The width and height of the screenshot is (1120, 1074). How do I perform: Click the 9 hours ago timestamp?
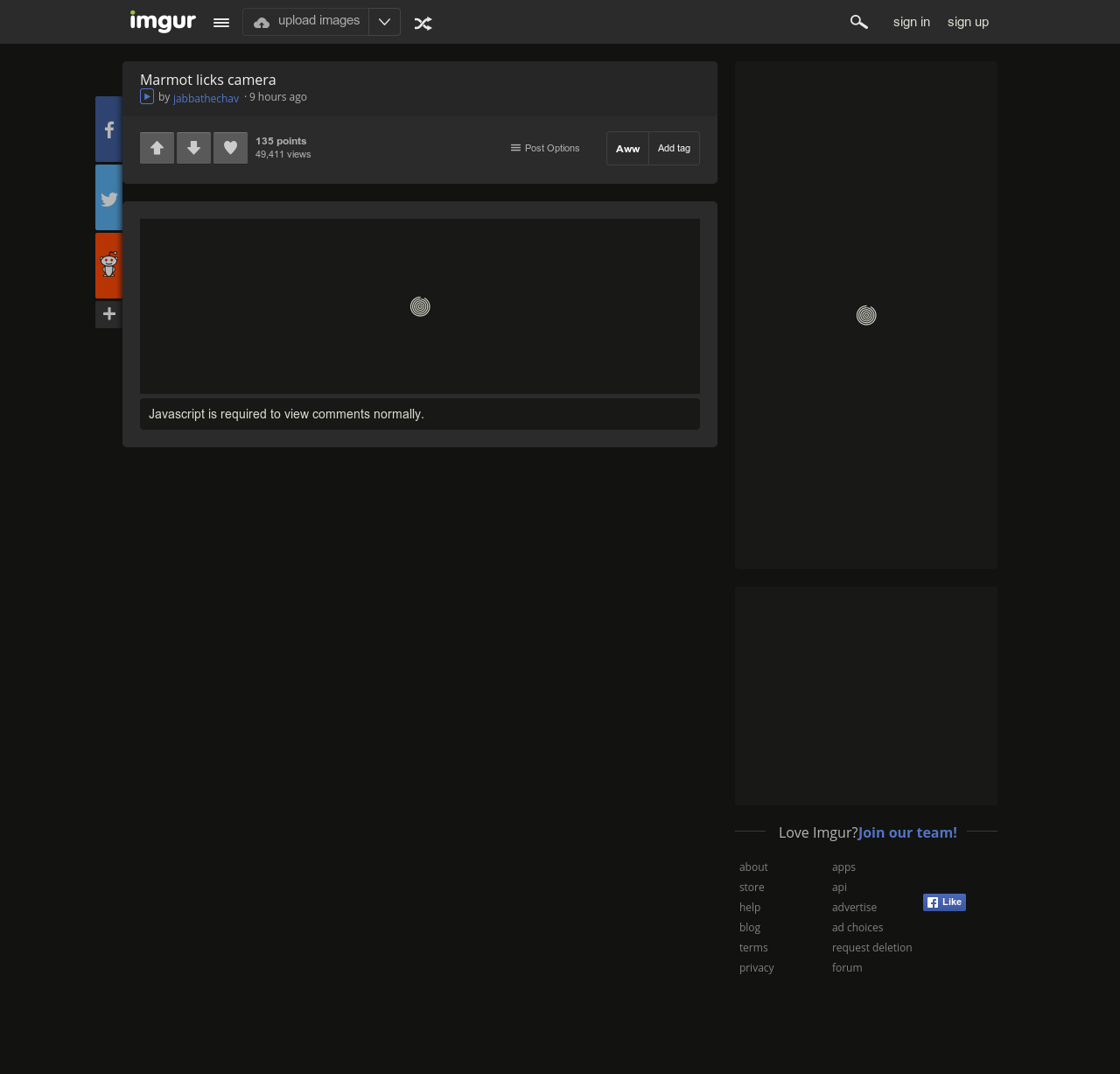pos(278,97)
